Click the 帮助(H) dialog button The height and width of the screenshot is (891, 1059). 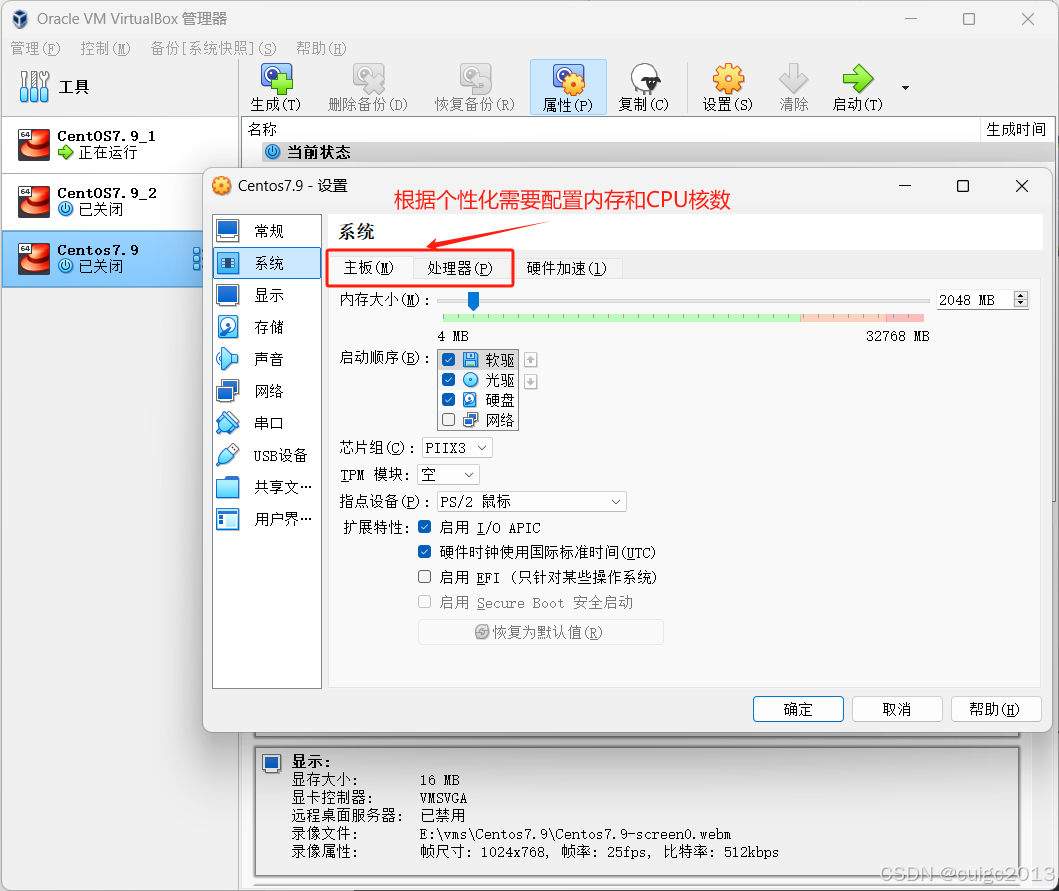click(996, 709)
